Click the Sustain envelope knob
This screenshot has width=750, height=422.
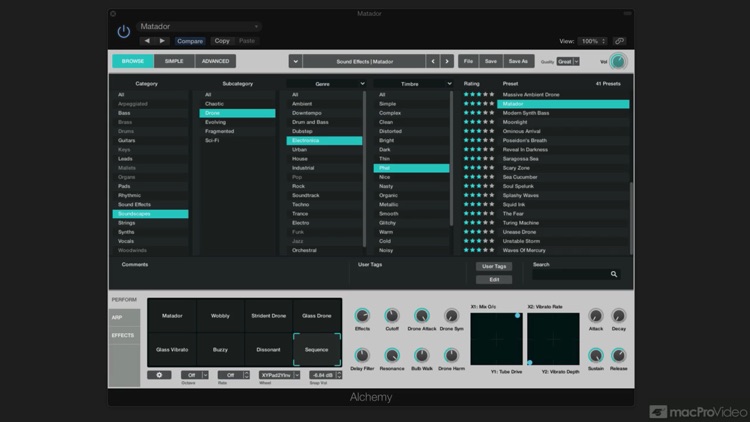[596, 355]
